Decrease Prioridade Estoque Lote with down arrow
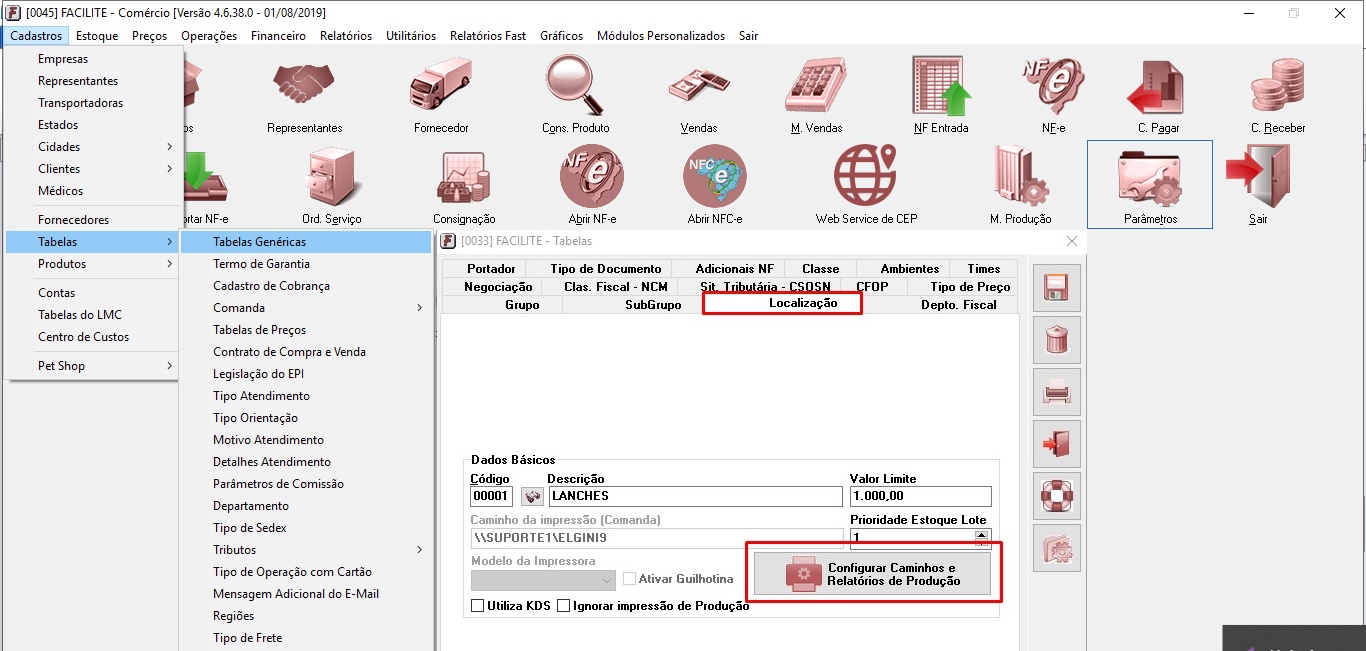This screenshot has height=651, width=1366. tap(982, 545)
